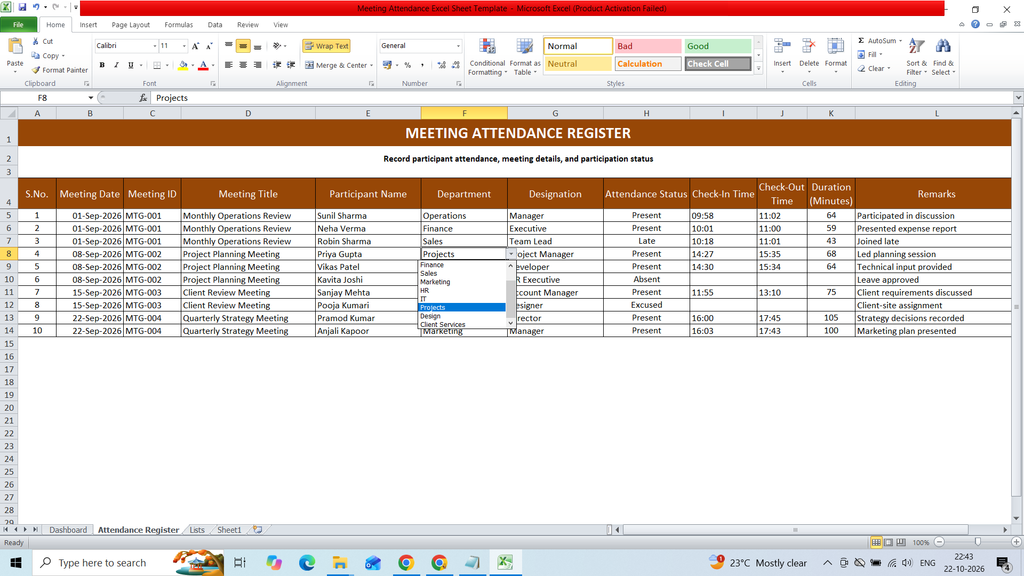Screen dimensions: 1024x576
Task: Apply the Good cell style
Action: (718, 46)
